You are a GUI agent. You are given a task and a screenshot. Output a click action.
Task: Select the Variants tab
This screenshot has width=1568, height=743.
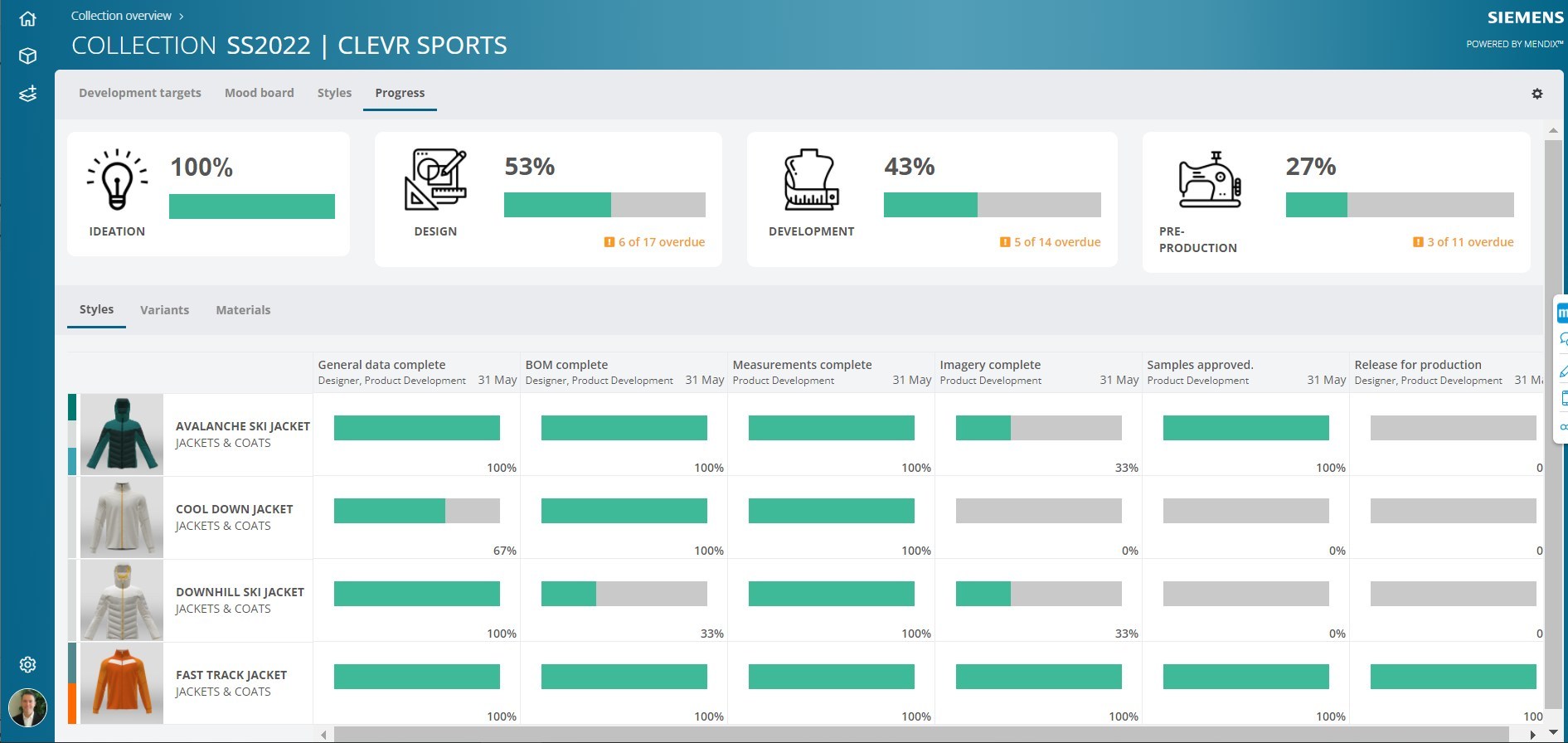click(x=164, y=310)
